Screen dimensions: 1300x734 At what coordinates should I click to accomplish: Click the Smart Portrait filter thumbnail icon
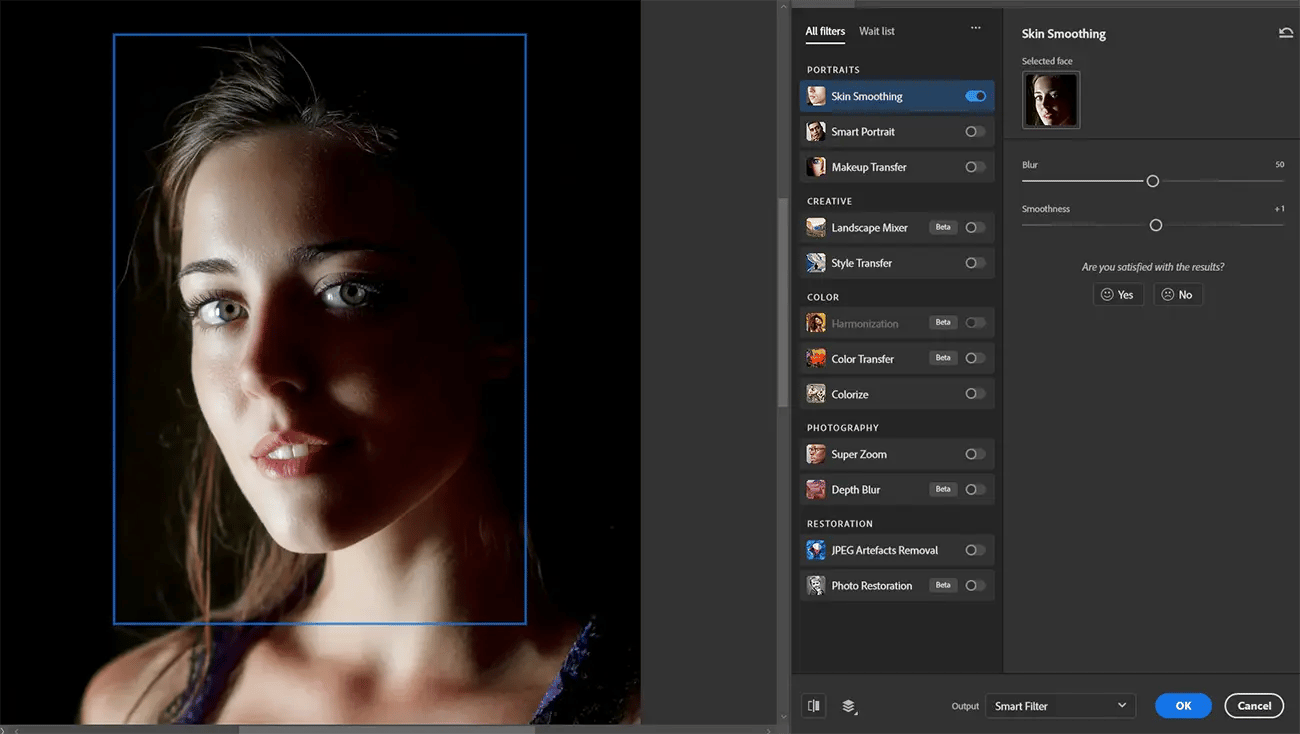816,131
